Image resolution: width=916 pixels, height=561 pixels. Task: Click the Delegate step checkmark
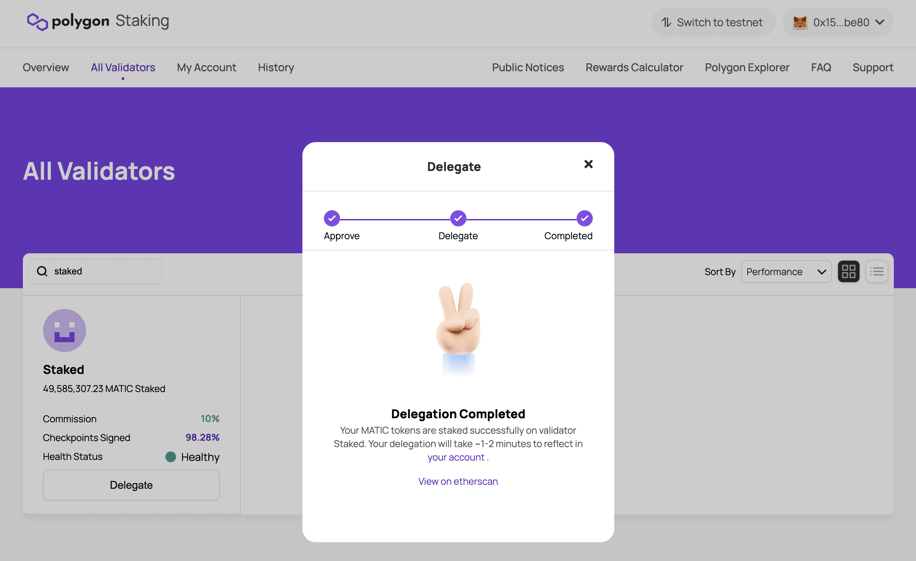[x=458, y=218]
